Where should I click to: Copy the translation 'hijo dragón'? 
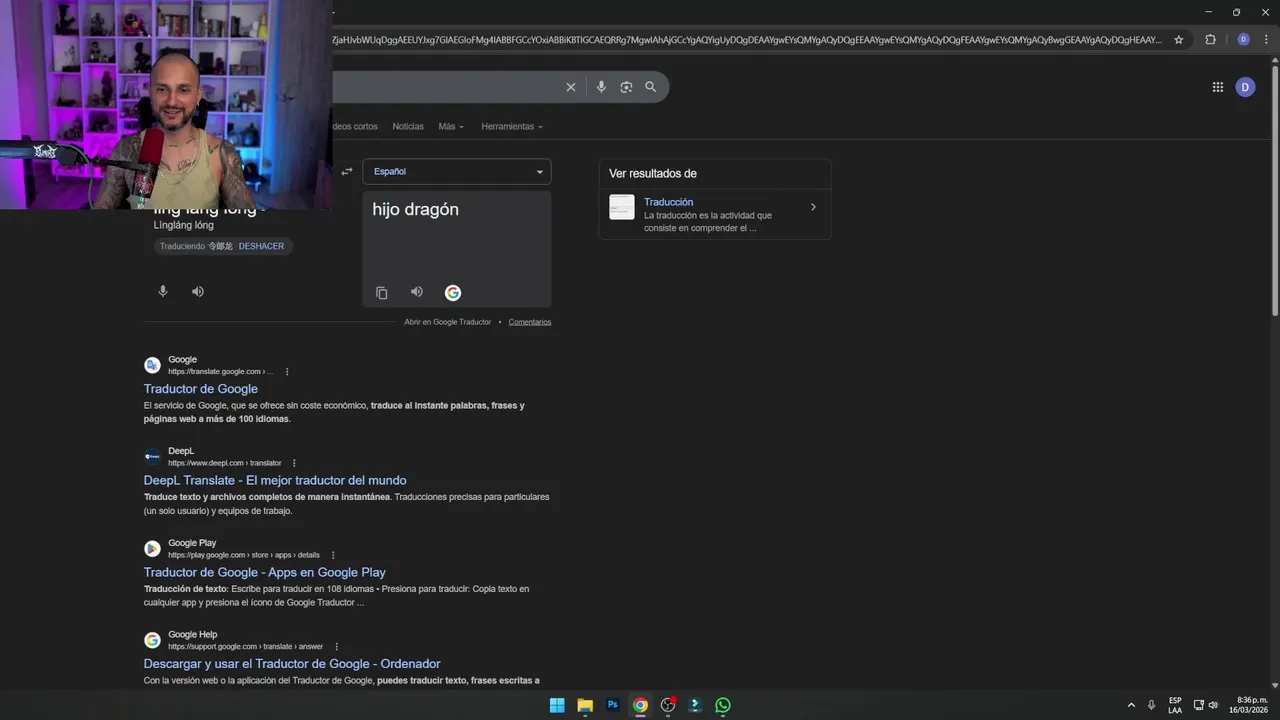point(381,293)
